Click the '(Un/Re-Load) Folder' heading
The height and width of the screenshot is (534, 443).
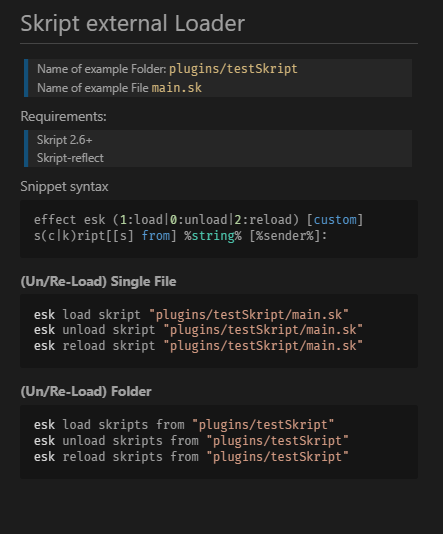pos(86,392)
